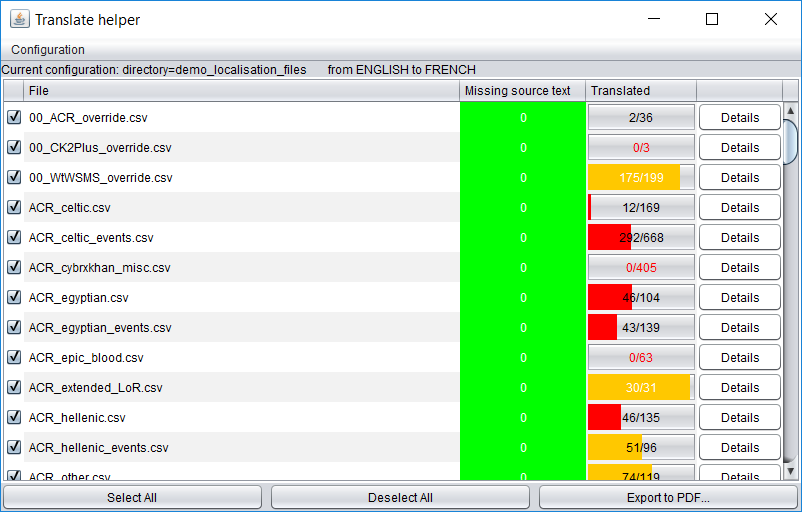Show Details for ACR_epic_blood.csv
The width and height of the screenshot is (802, 512).
(x=740, y=358)
